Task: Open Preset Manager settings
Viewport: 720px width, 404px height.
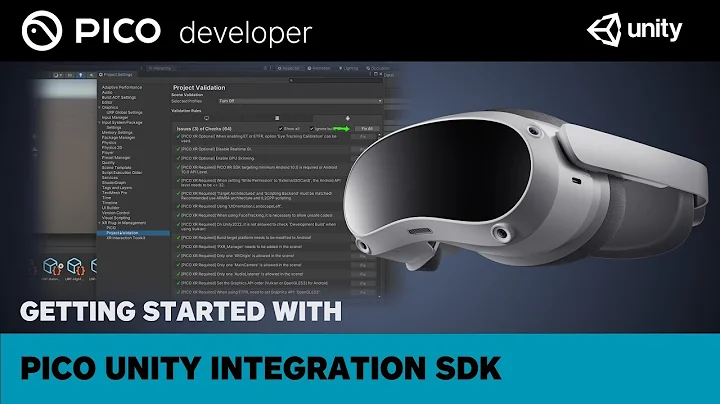Action: coord(116,157)
